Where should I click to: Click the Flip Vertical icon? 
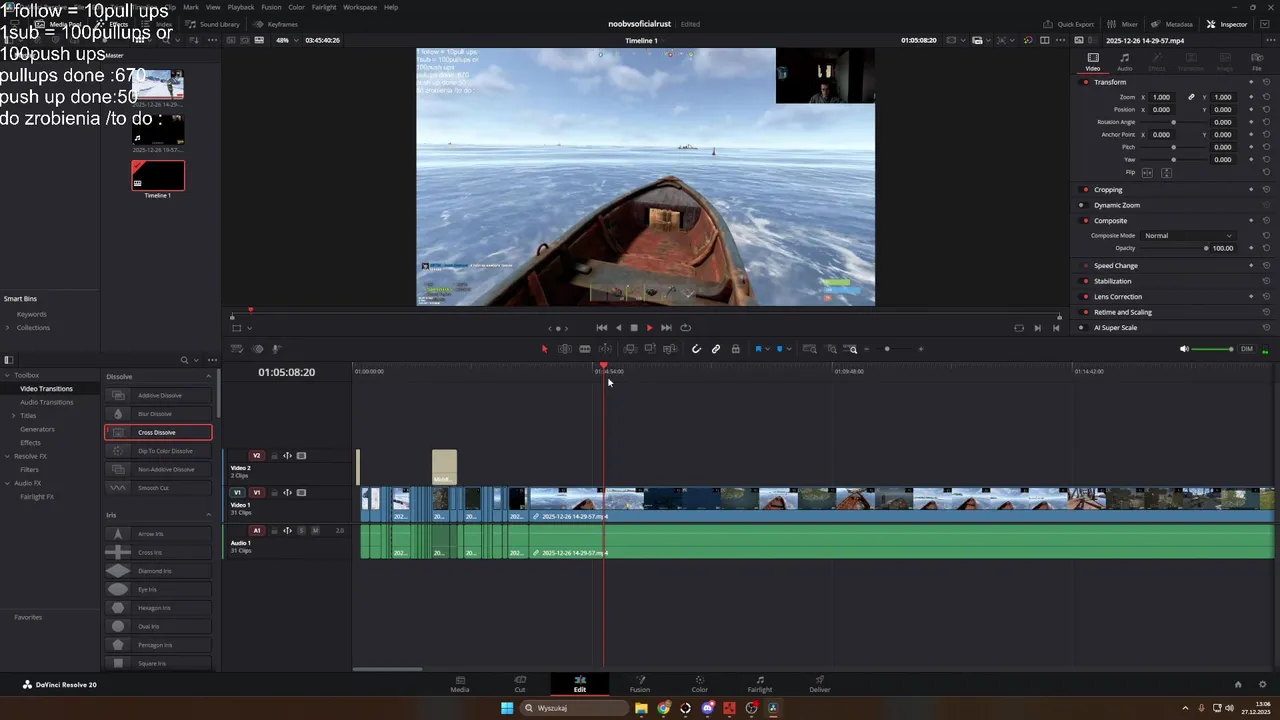(x=1166, y=173)
